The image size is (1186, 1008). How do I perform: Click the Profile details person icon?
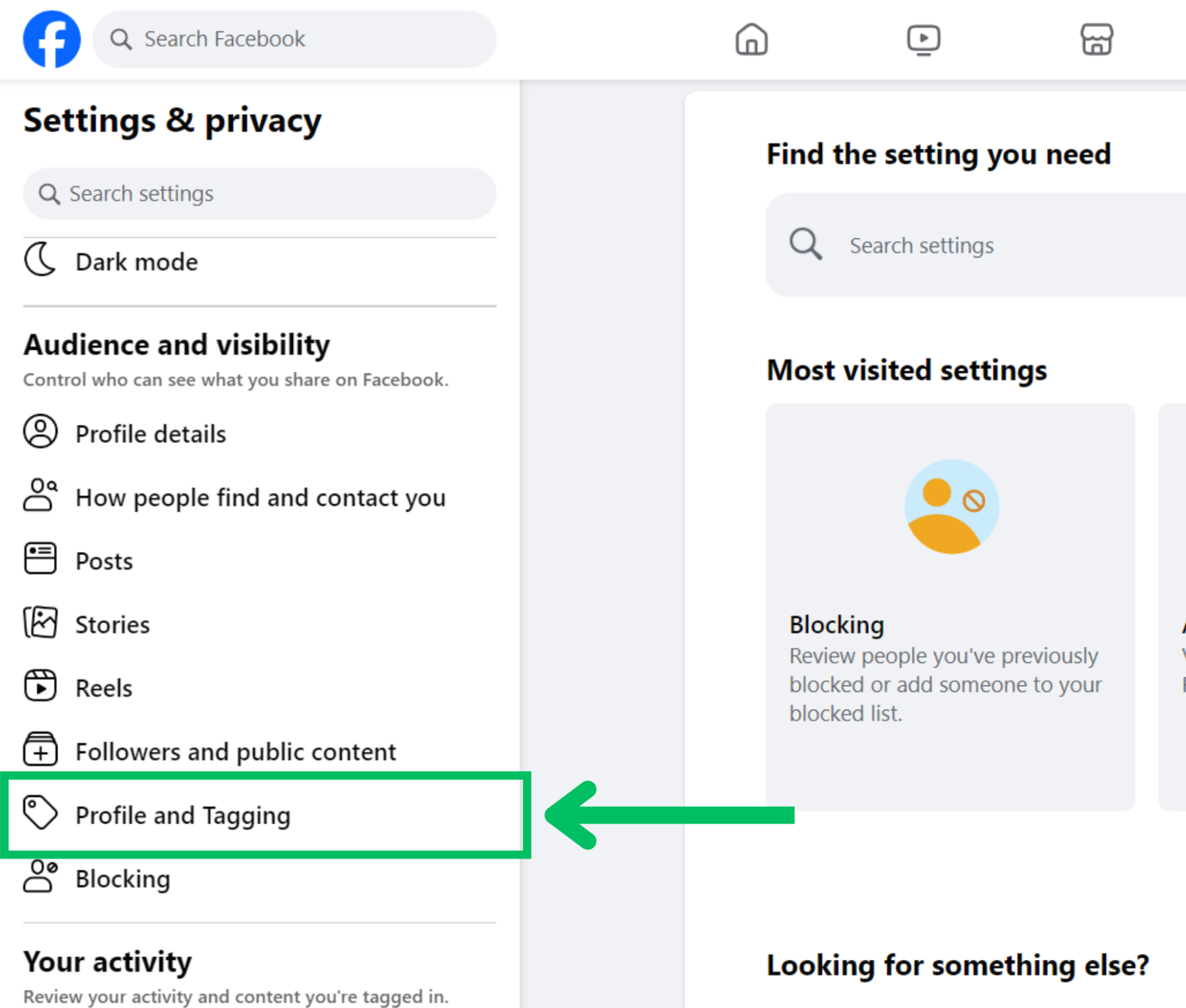click(x=40, y=432)
